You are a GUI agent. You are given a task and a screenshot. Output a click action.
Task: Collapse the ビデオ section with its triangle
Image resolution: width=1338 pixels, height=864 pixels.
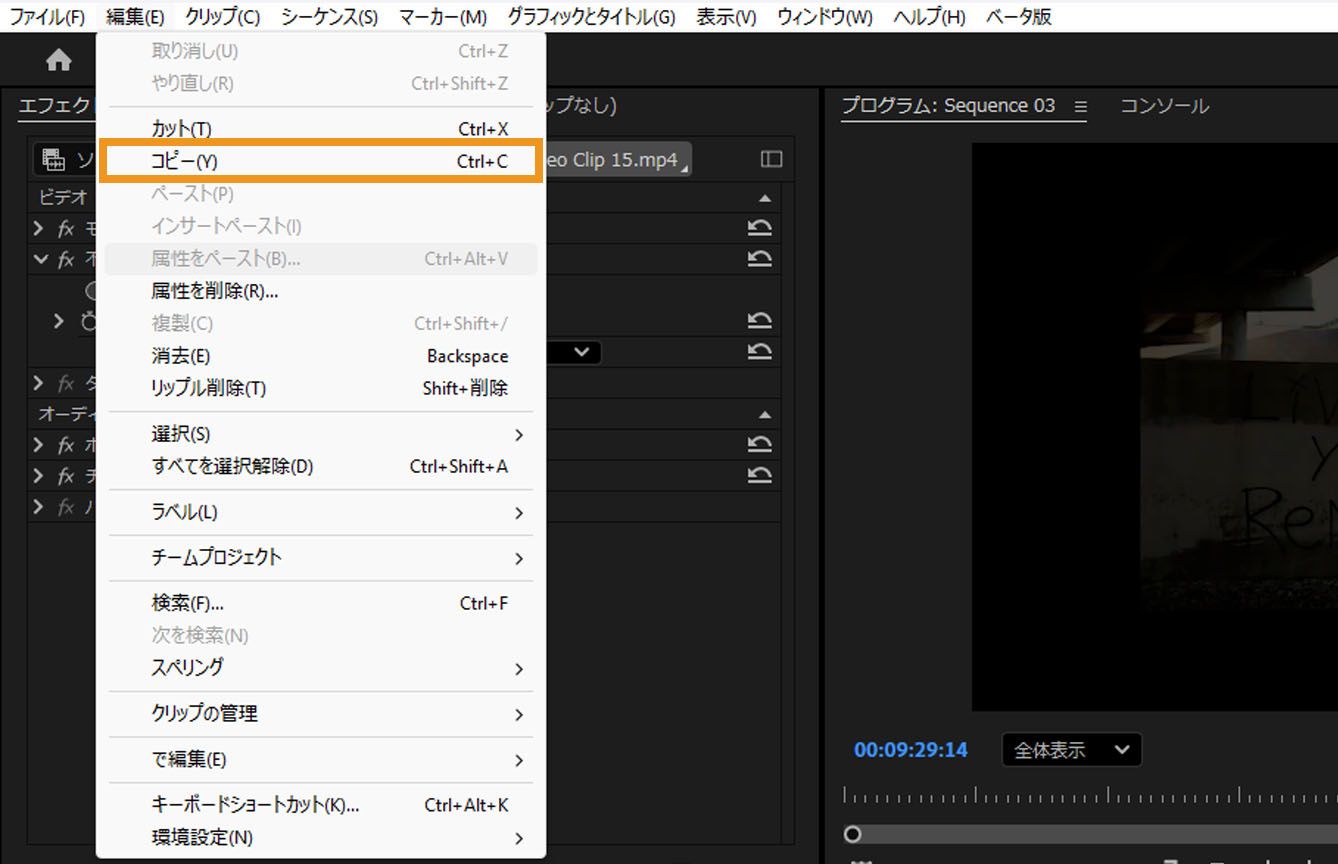[x=766, y=198]
